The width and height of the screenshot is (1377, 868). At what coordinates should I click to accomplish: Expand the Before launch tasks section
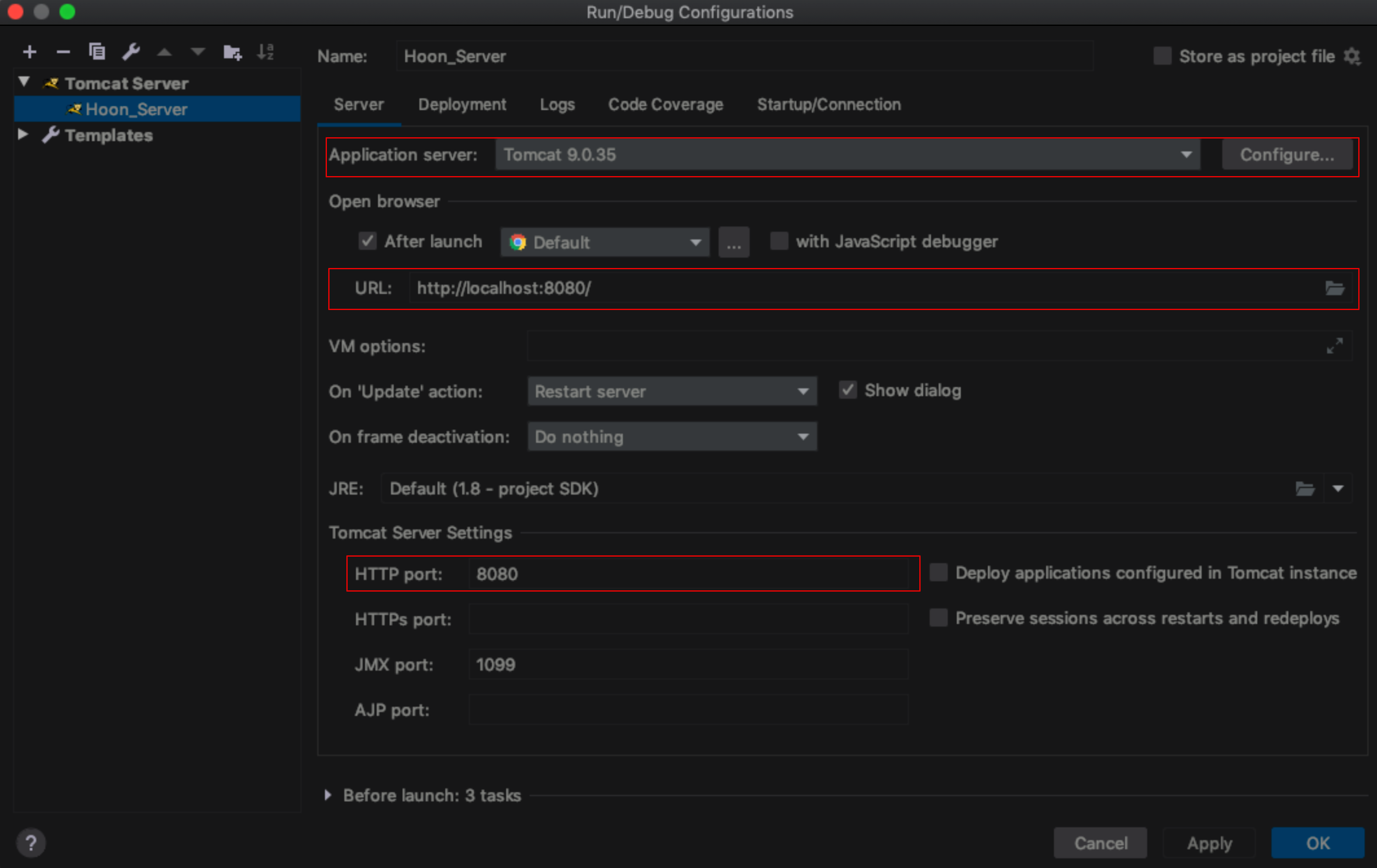pyautogui.click(x=328, y=795)
